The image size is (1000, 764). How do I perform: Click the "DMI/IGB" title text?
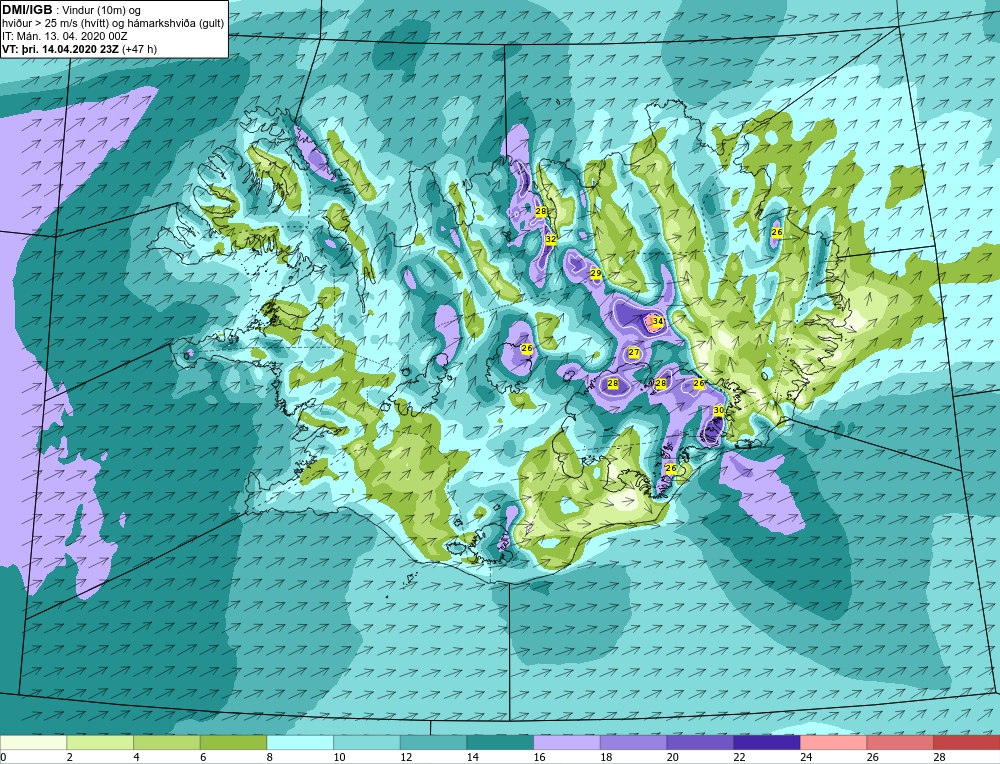27,10
